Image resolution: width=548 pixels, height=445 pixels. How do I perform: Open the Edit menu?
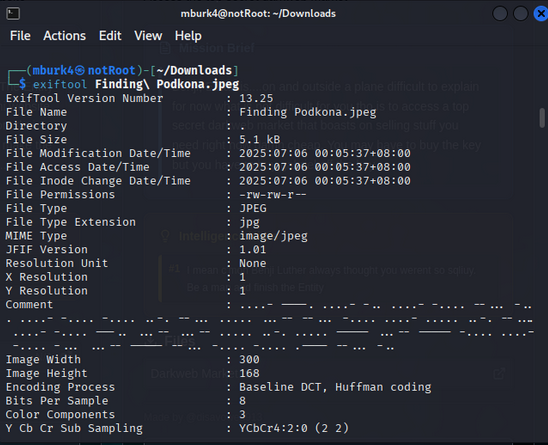pyautogui.click(x=110, y=36)
